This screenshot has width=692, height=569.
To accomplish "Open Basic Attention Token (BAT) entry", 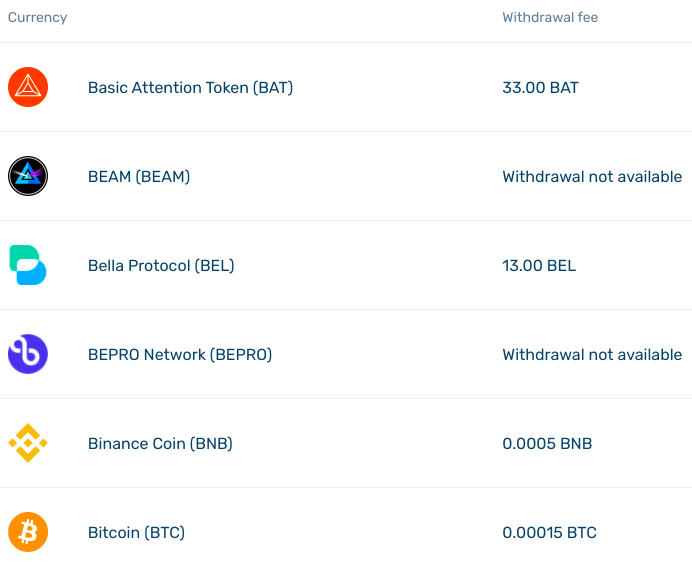I will [190, 88].
